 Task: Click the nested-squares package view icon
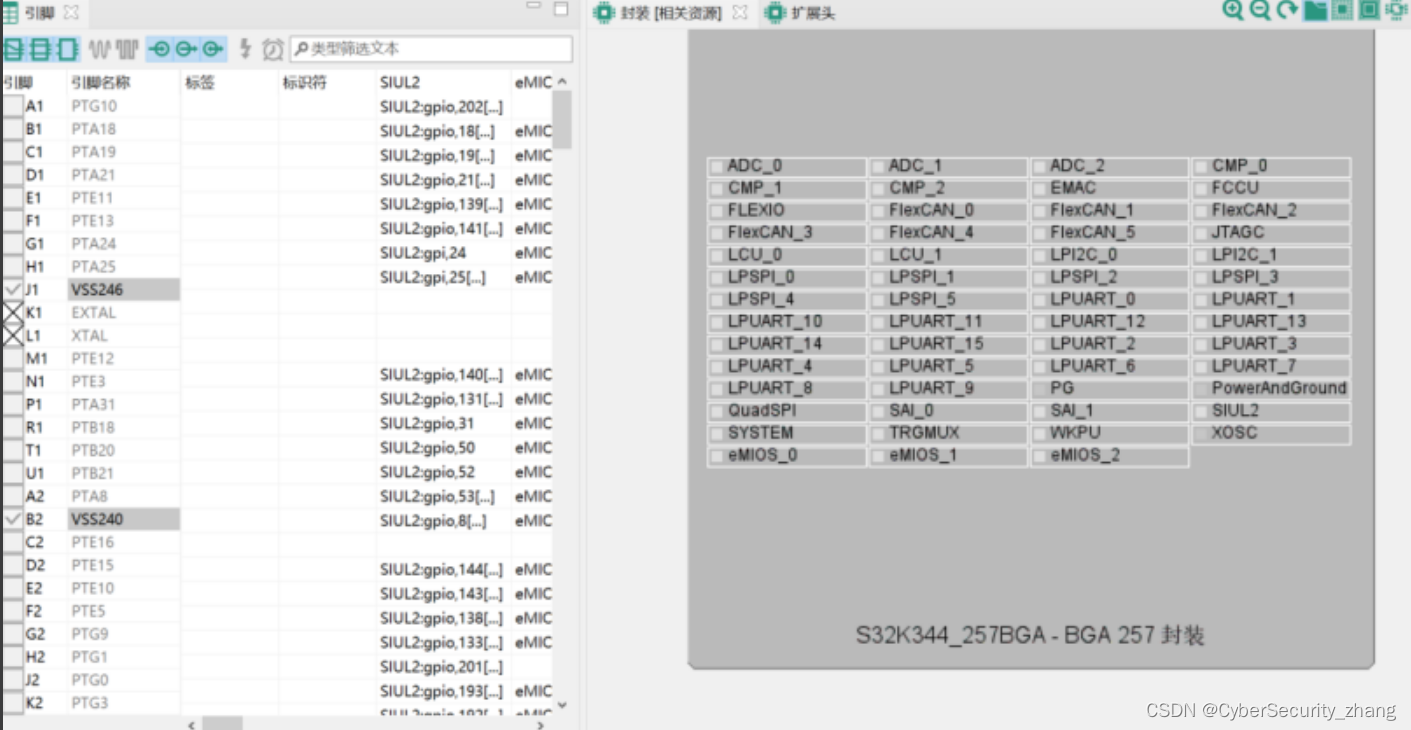pos(1369,11)
